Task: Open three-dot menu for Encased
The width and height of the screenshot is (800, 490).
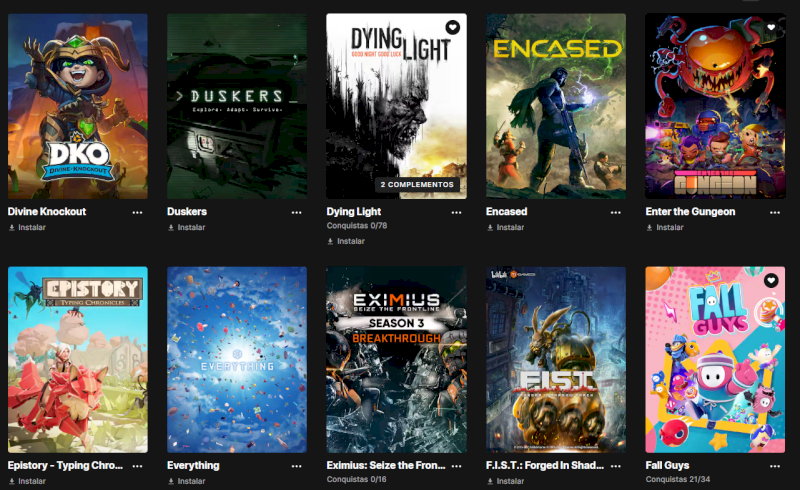Action: click(x=616, y=212)
